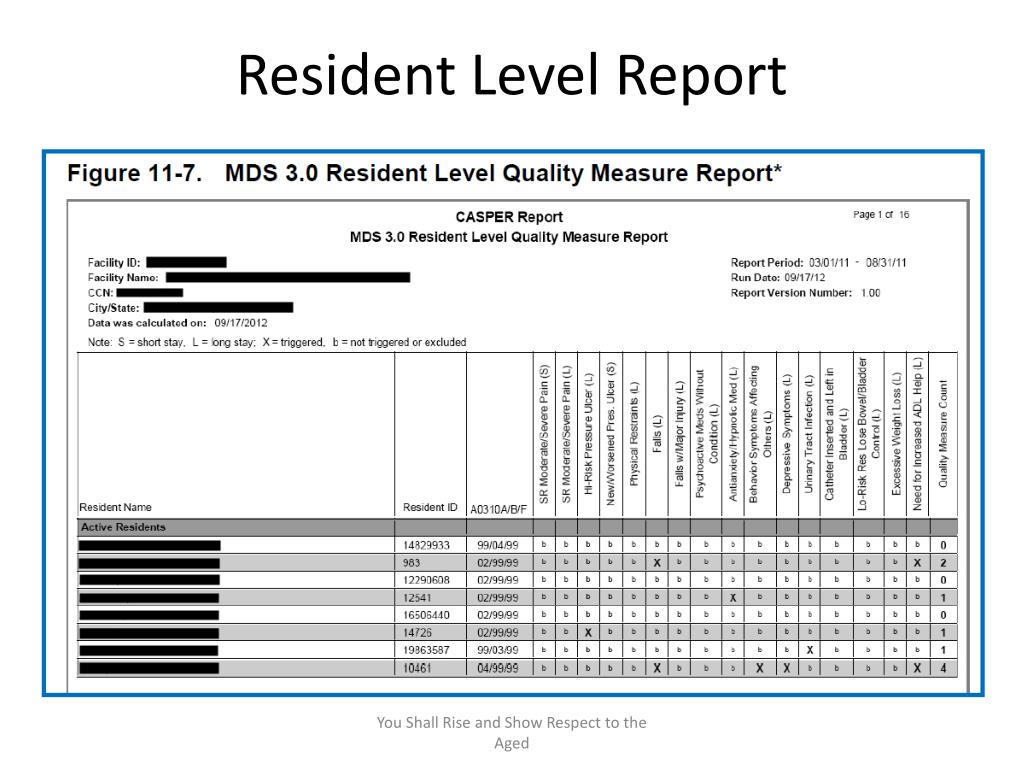Screen dimensions: 1024x768
Task: Select the 'Quality Measure Count' column header
Action: tap(943, 434)
